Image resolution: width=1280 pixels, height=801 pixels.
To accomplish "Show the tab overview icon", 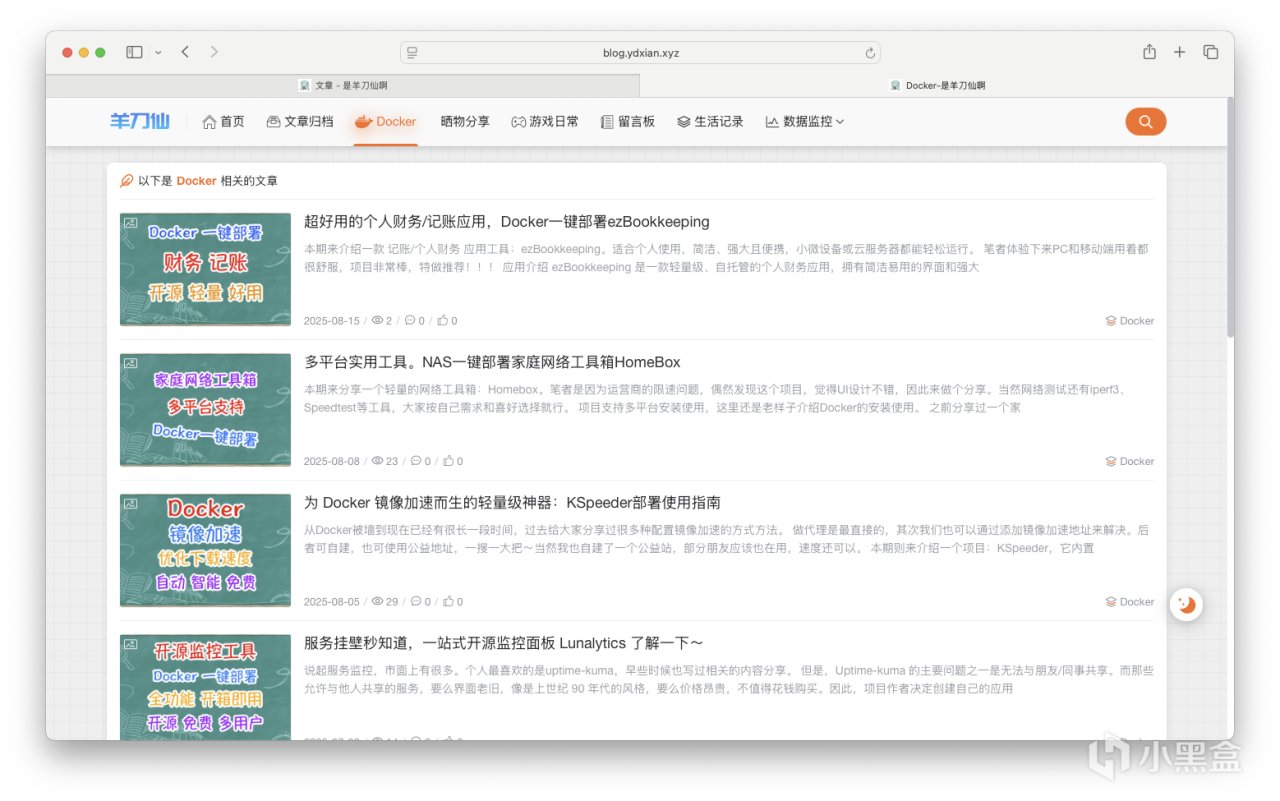I will tap(1210, 52).
